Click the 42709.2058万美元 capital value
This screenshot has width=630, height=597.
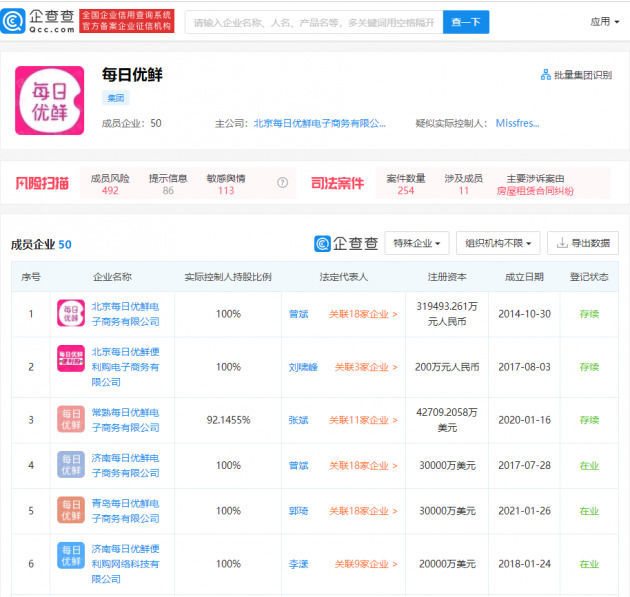[447, 420]
